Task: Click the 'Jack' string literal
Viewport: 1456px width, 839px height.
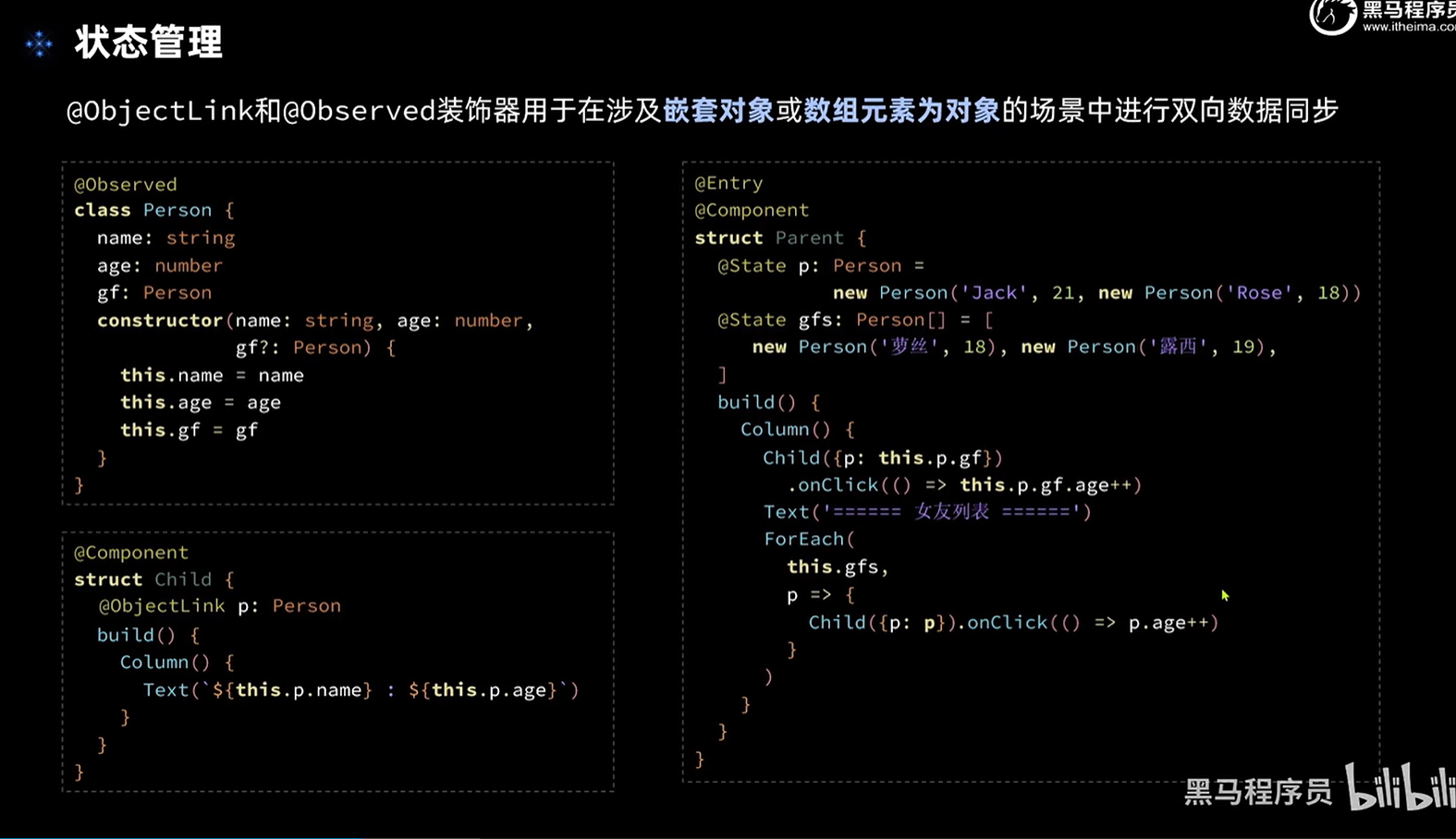Action: coord(995,293)
